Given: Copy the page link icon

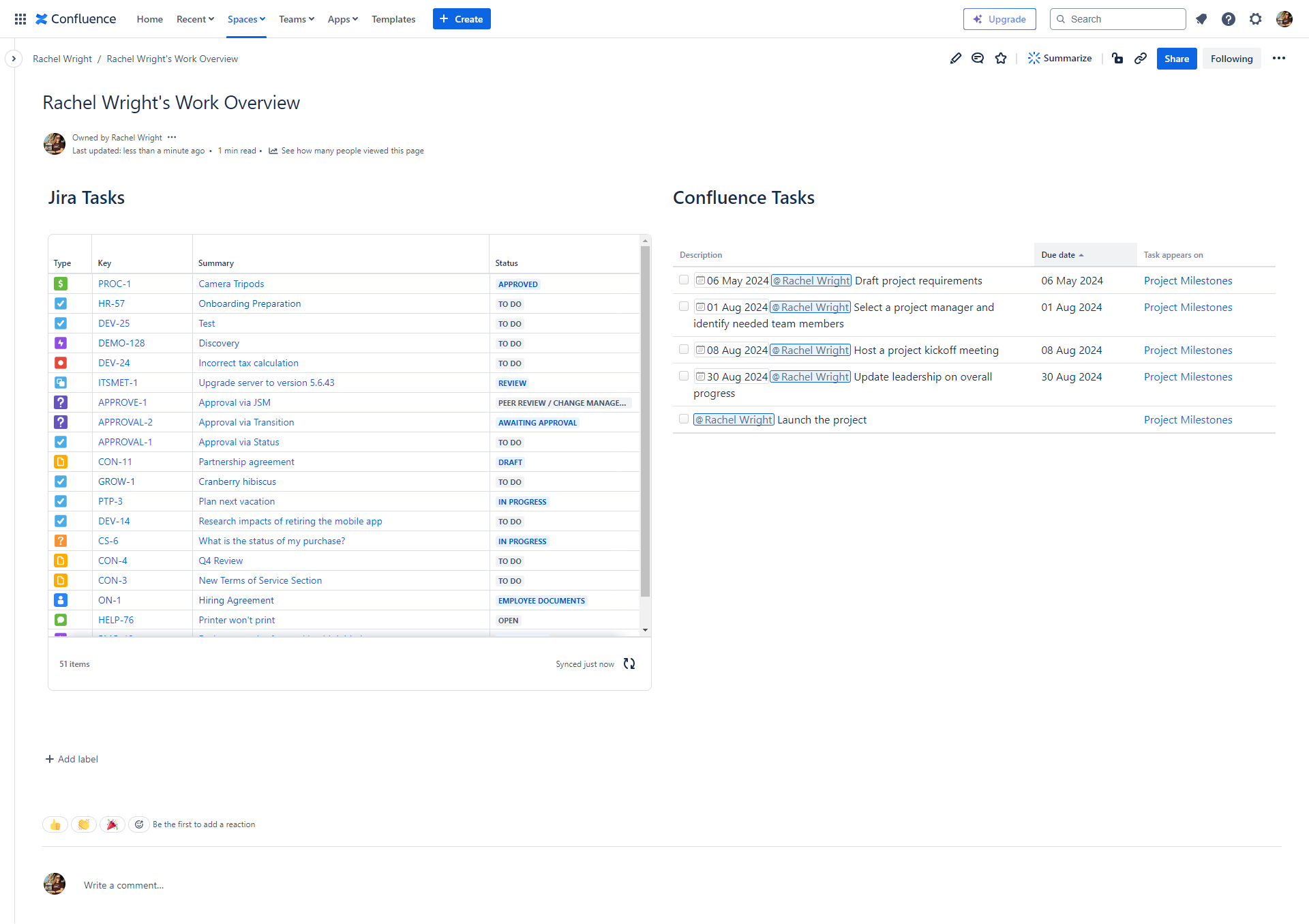Looking at the screenshot, I should (1141, 59).
